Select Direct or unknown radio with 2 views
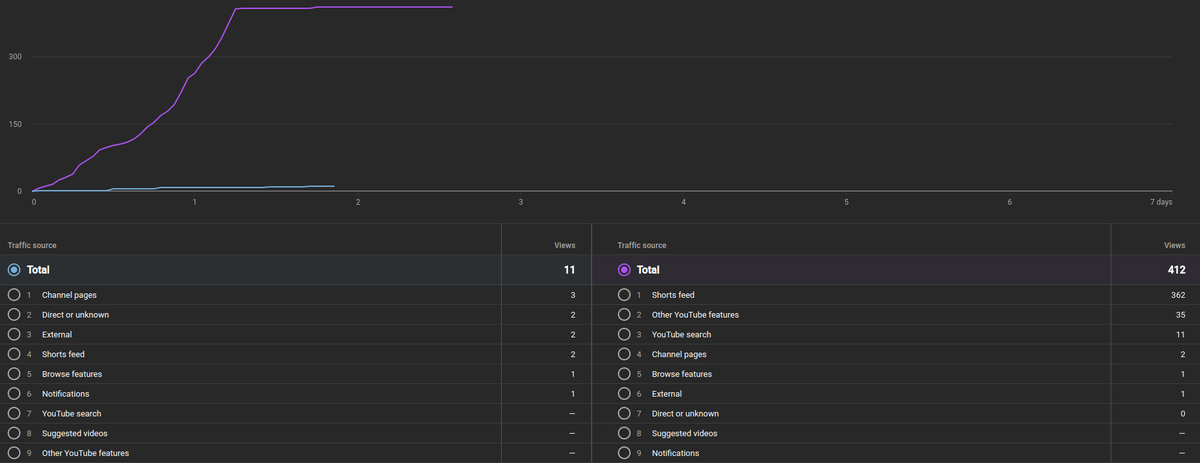 [x=14, y=315]
